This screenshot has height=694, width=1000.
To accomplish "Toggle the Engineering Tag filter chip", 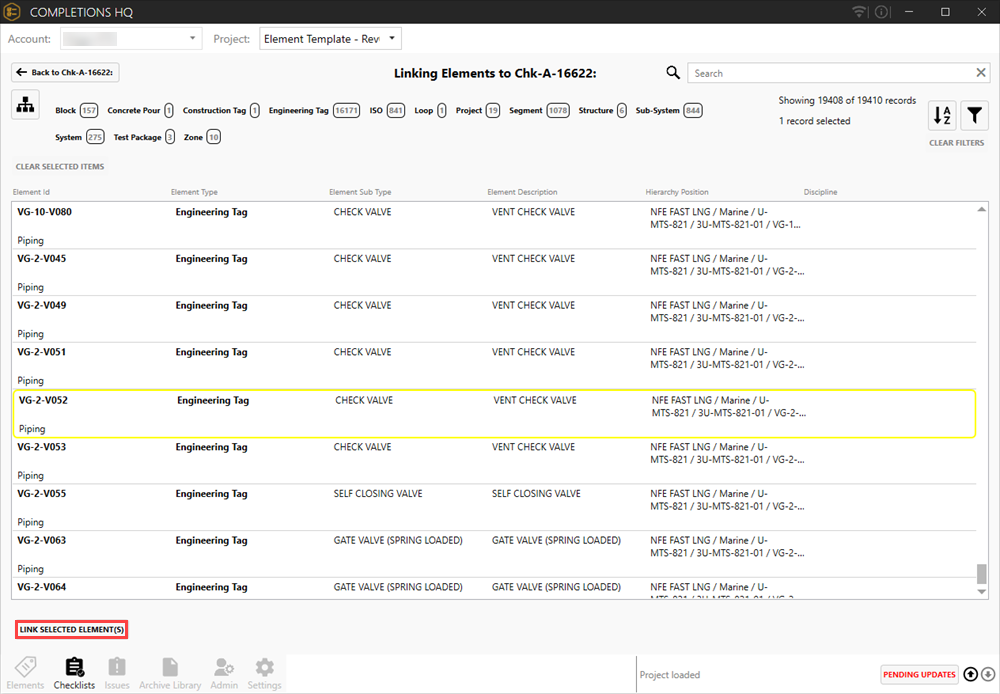I will [314, 111].
